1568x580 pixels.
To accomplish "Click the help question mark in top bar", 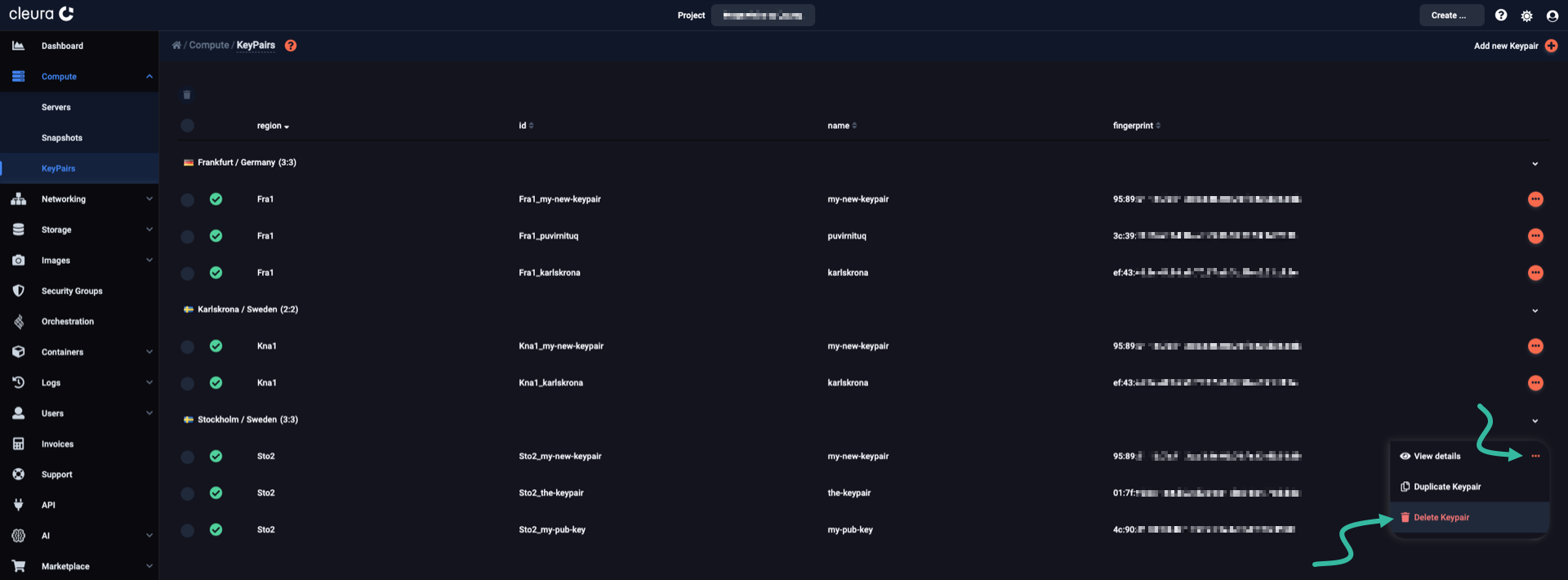I will [1501, 16].
